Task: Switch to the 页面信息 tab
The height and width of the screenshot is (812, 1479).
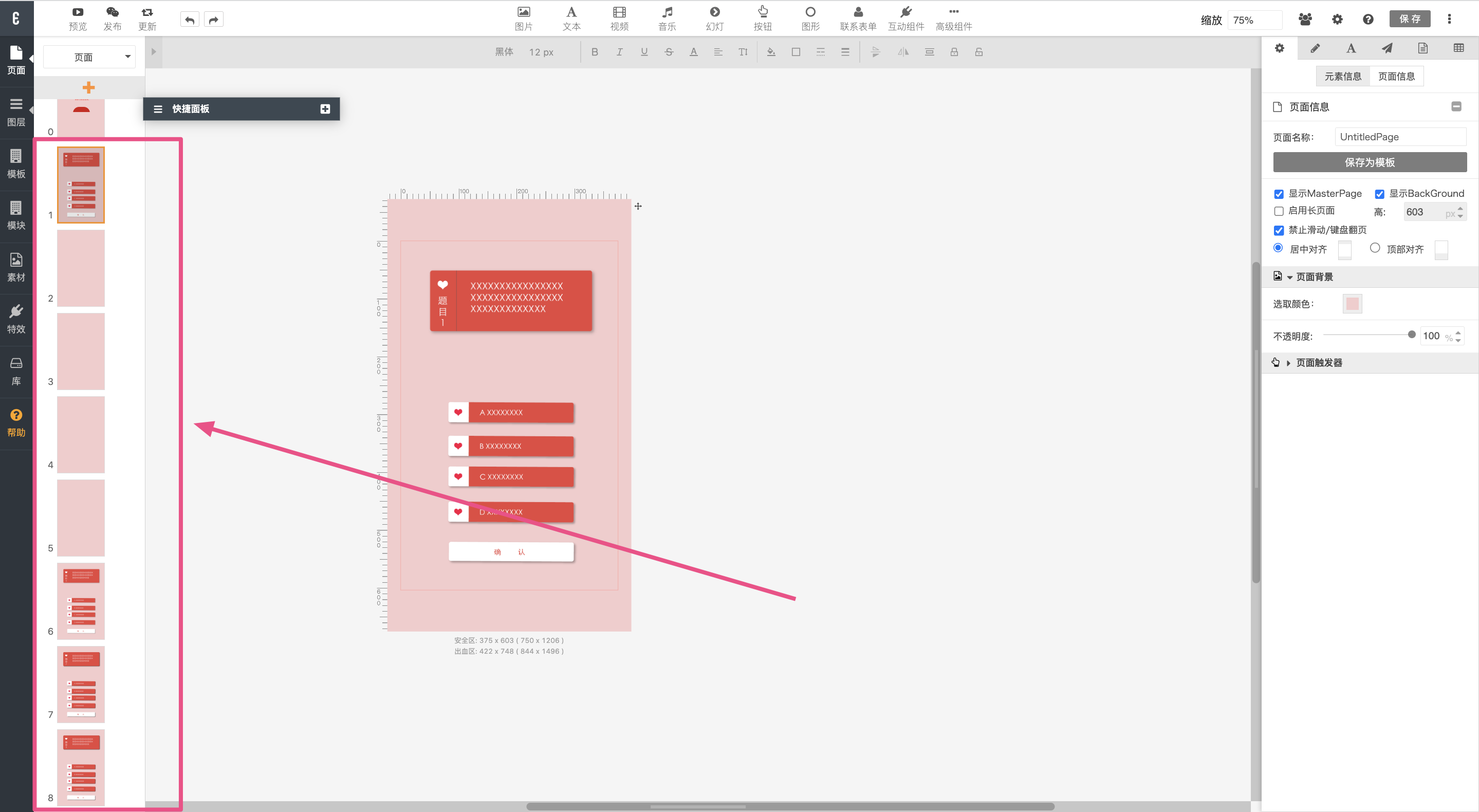Action: point(1396,77)
